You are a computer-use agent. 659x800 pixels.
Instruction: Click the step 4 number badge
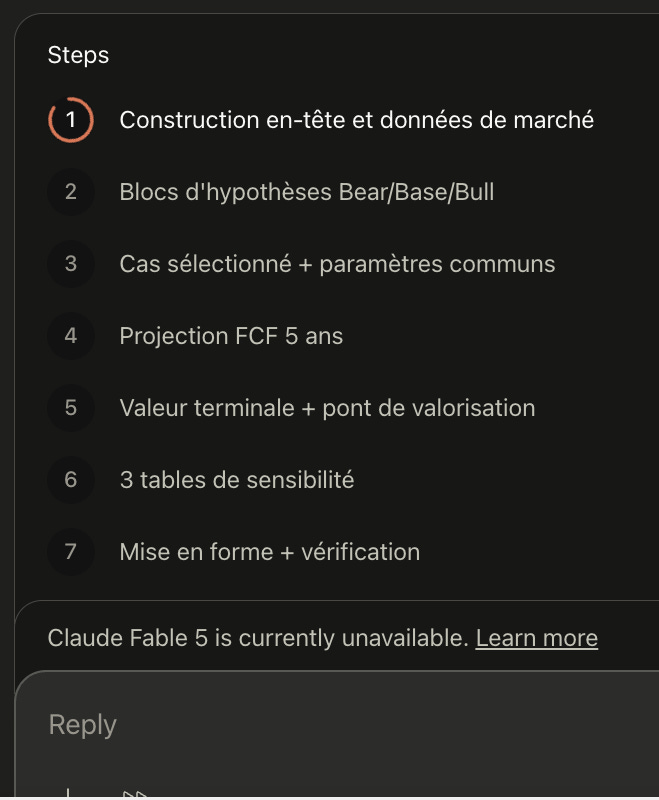[x=71, y=336]
